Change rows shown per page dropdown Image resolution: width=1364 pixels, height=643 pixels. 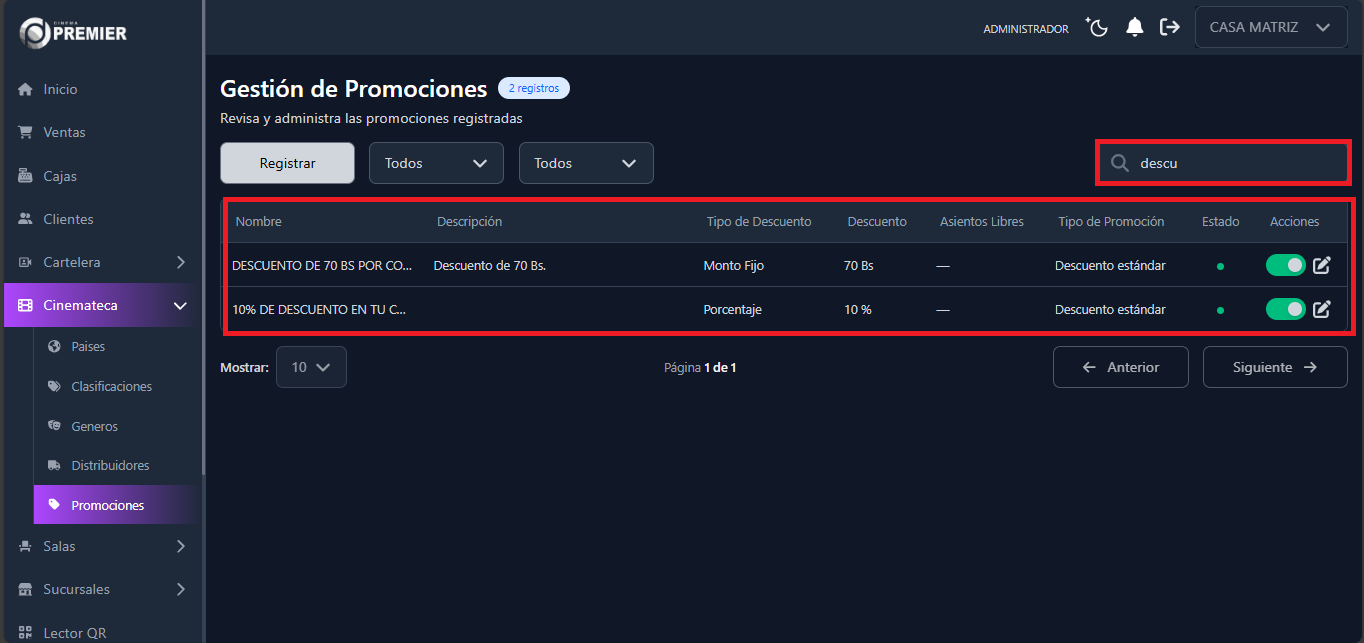point(311,367)
